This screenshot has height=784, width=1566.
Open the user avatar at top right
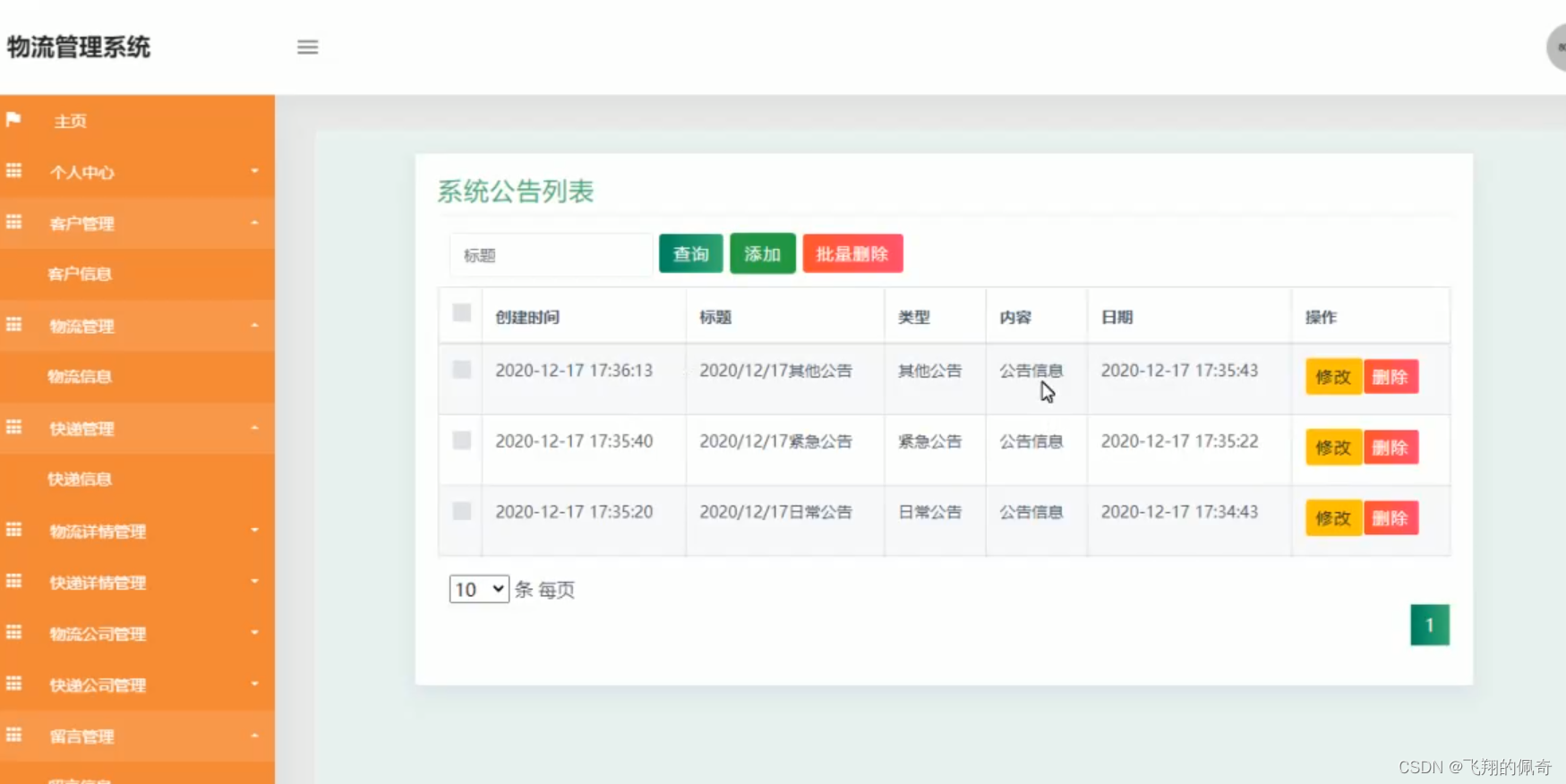(x=1557, y=47)
